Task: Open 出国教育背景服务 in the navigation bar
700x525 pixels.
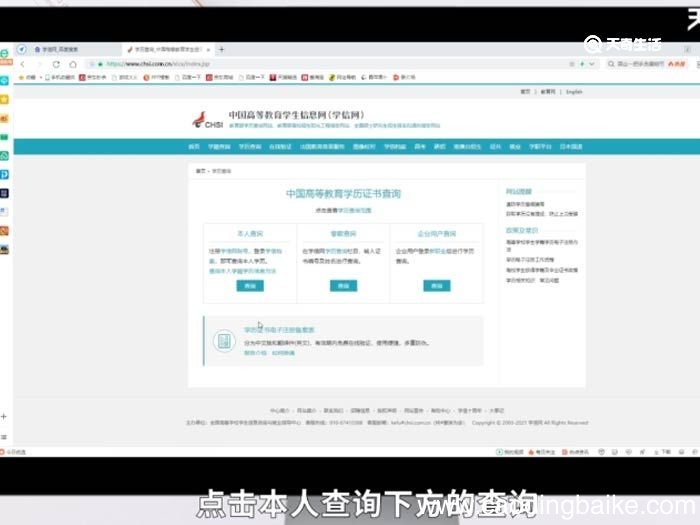Action: point(322,147)
